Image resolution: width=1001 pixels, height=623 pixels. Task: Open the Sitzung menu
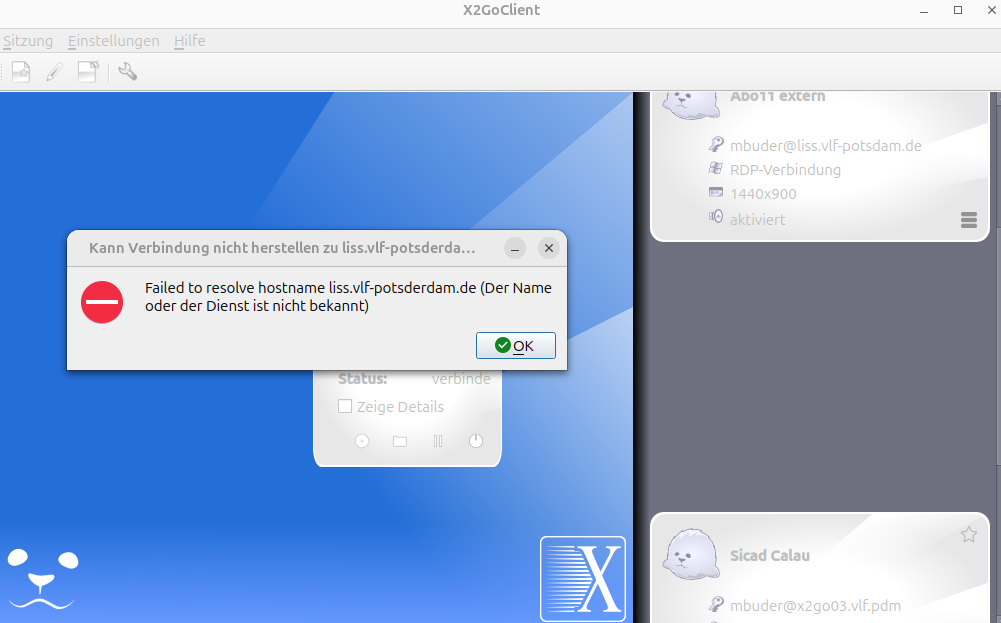click(28, 41)
